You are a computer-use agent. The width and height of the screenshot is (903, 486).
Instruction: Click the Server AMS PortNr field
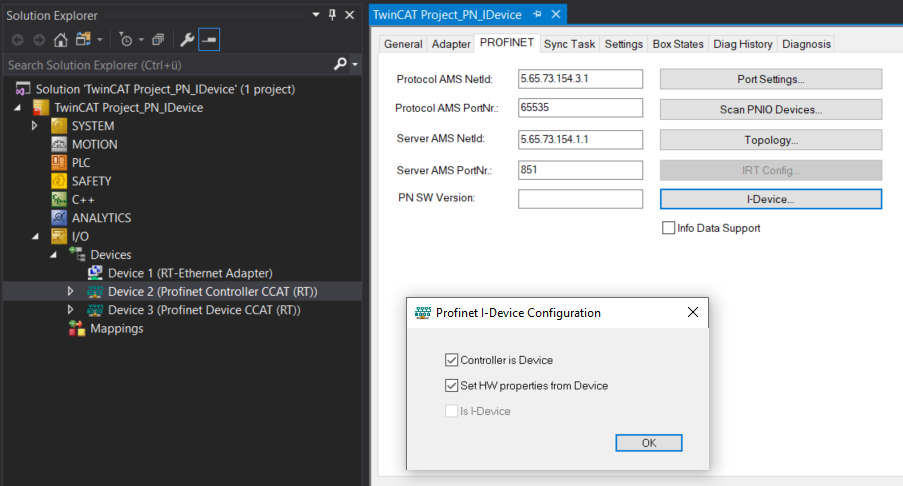(580, 170)
